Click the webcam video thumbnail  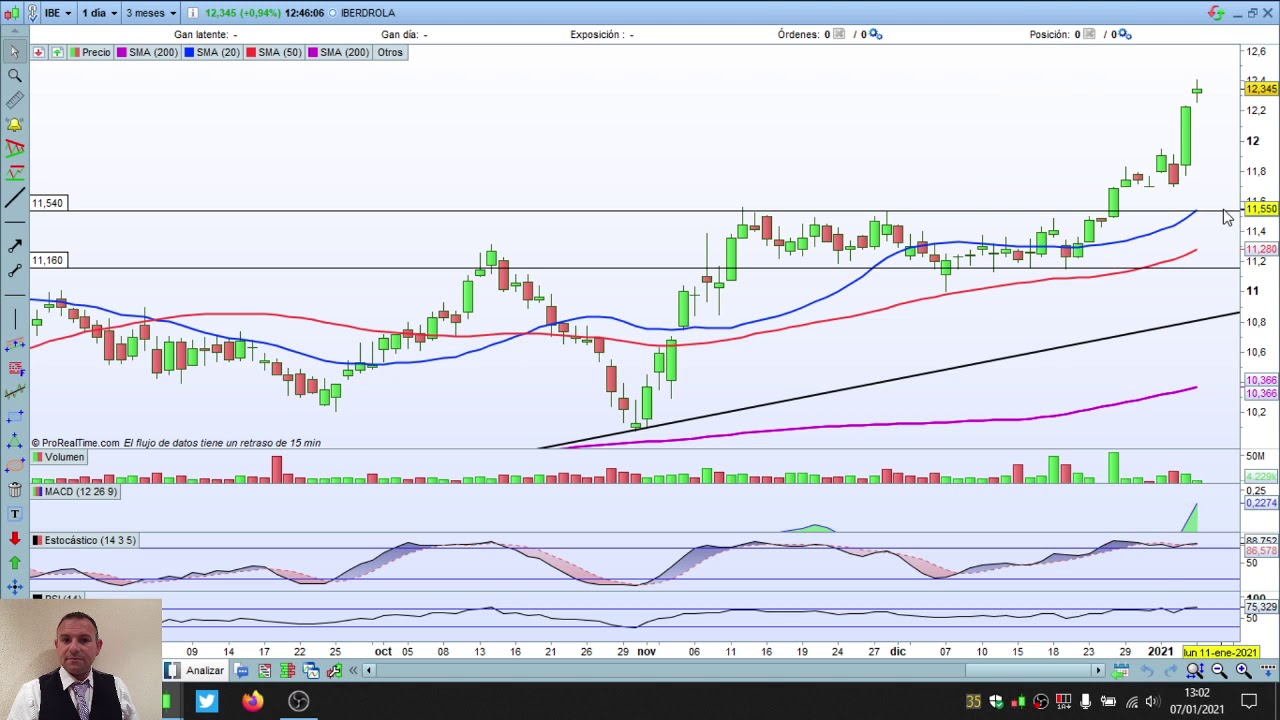pyautogui.click(x=81, y=660)
